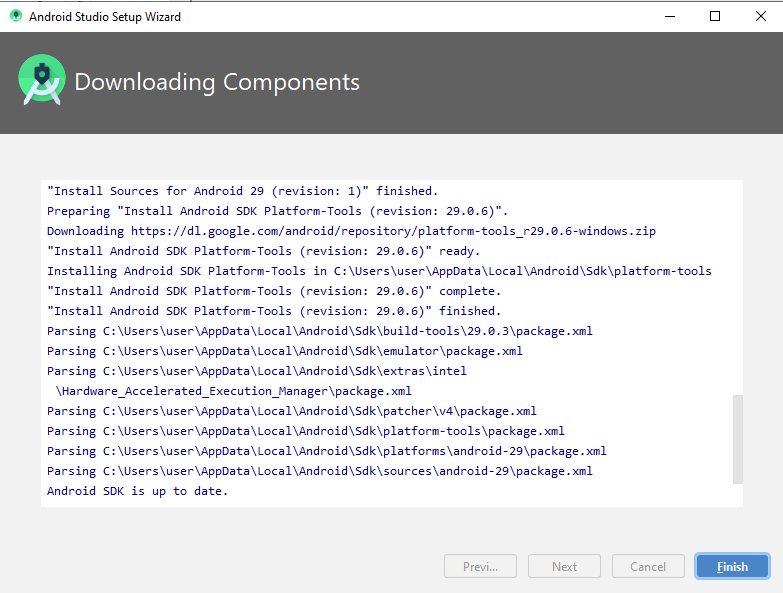Click the build-tools 29.0.3 package.xml line
Image resolution: width=783 pixels, height=593 pixels.
point(320,331)
